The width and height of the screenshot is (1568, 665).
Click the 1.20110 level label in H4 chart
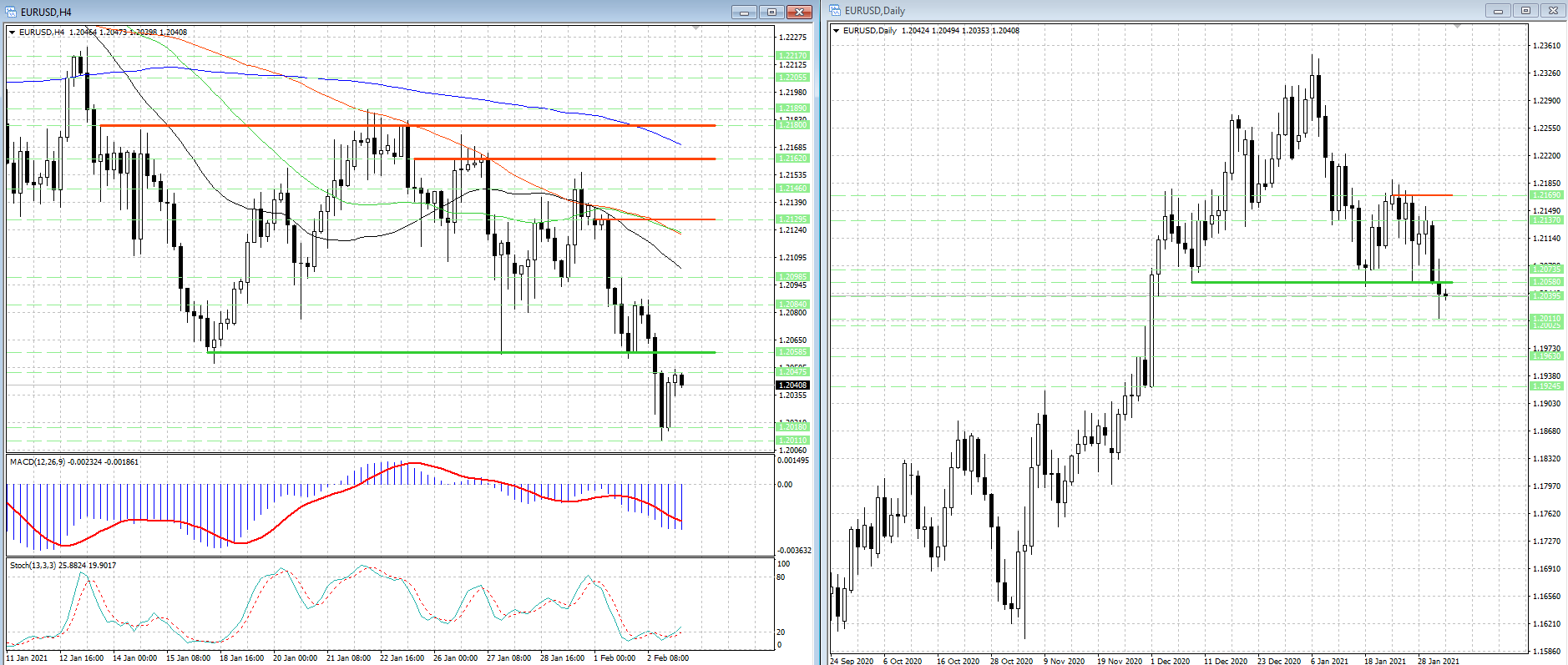792,441
